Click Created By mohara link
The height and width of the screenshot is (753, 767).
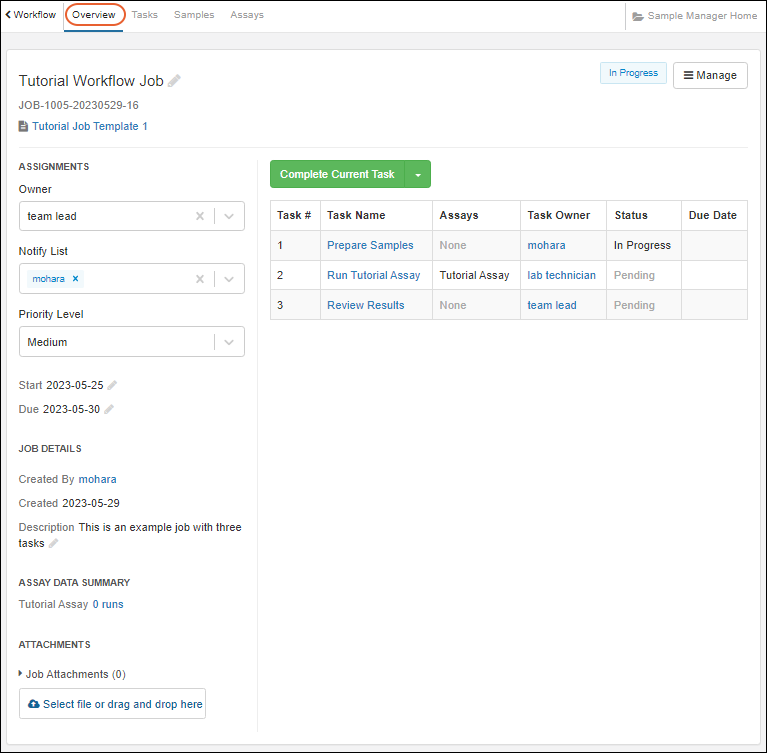pos(97,479)
